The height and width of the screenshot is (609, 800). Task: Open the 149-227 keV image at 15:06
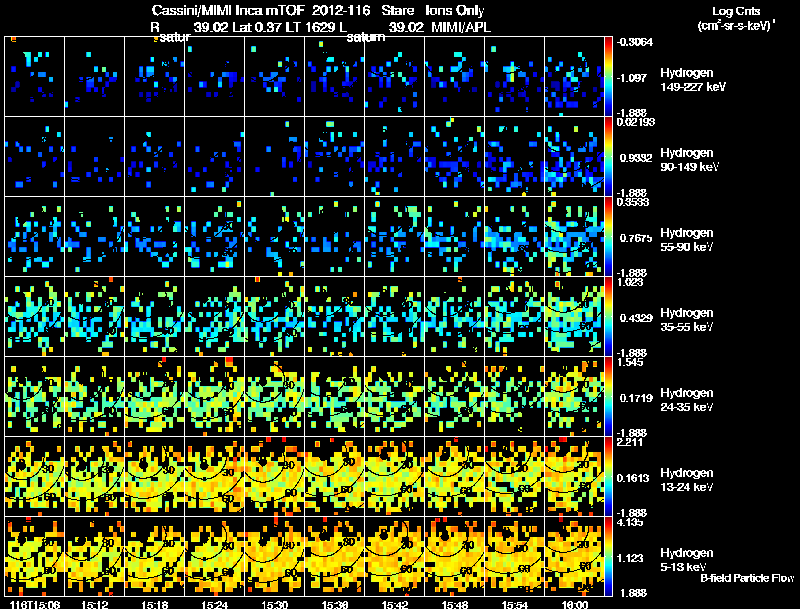(x=35, y=77)
